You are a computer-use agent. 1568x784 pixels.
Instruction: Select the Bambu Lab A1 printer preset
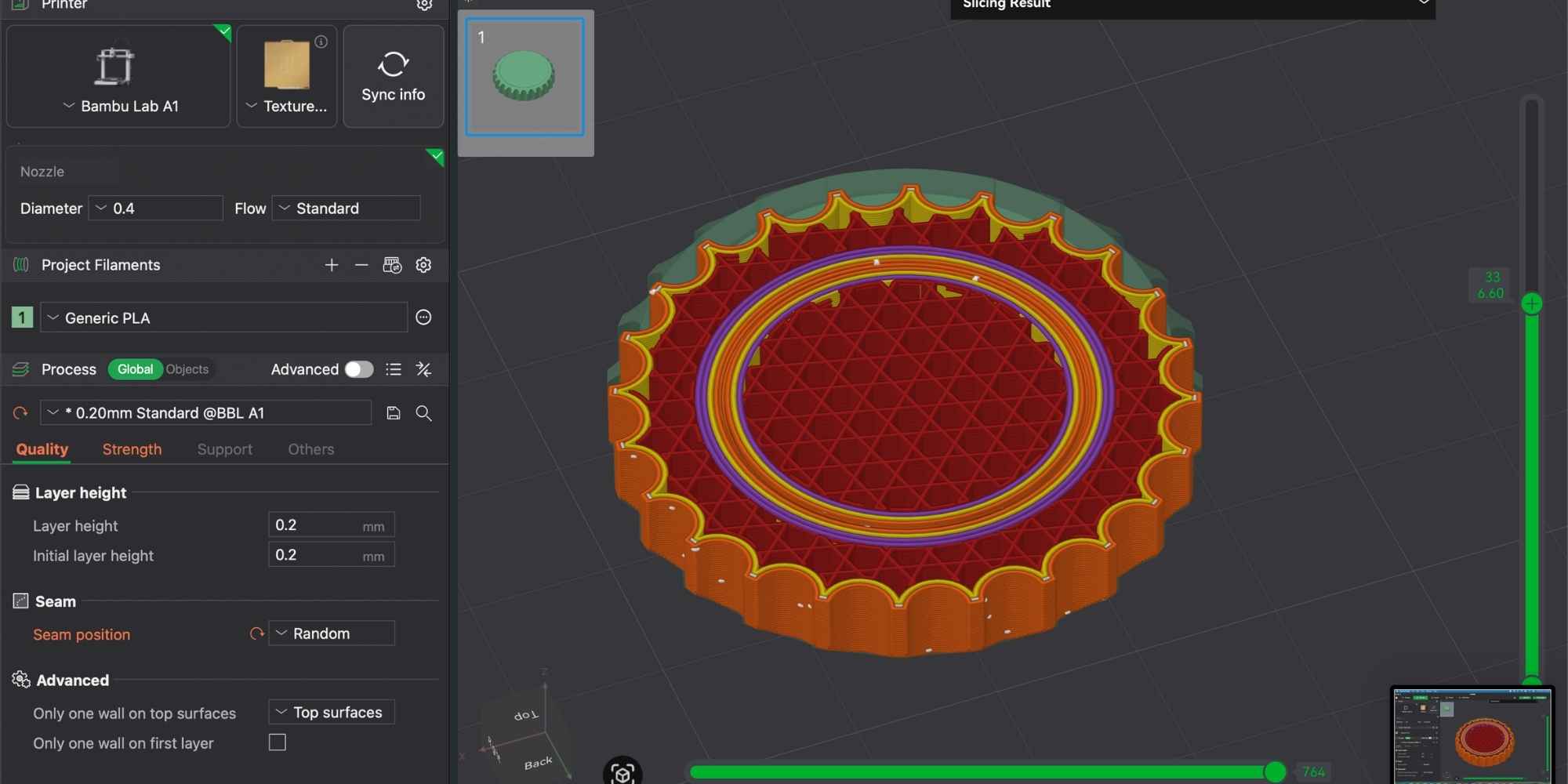118,76
